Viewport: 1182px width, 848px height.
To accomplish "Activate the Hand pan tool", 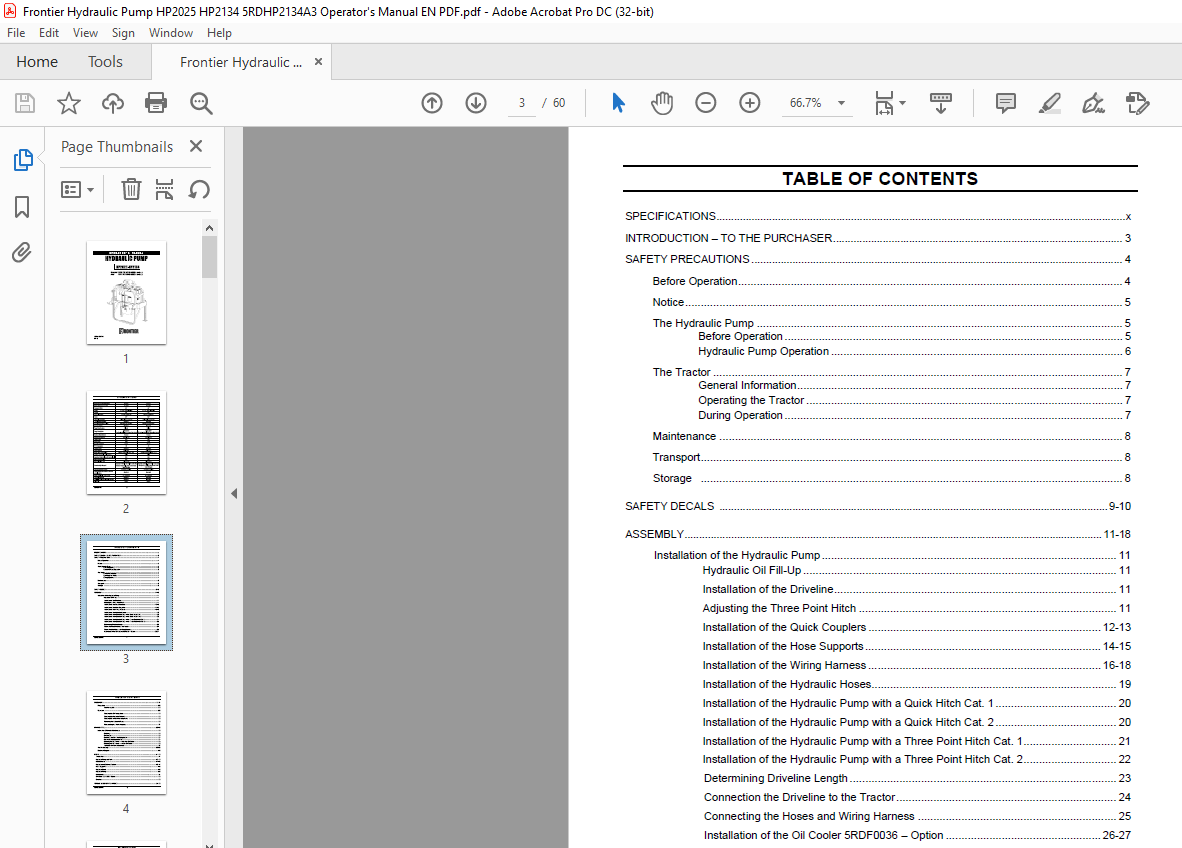I will [662, 103].
